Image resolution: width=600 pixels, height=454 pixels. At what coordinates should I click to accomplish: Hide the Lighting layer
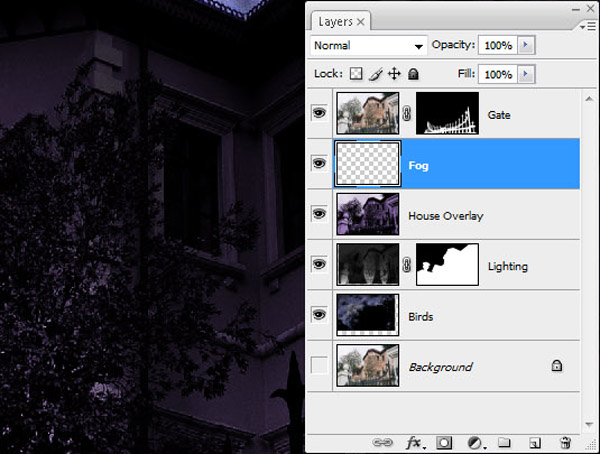[319, 264]
